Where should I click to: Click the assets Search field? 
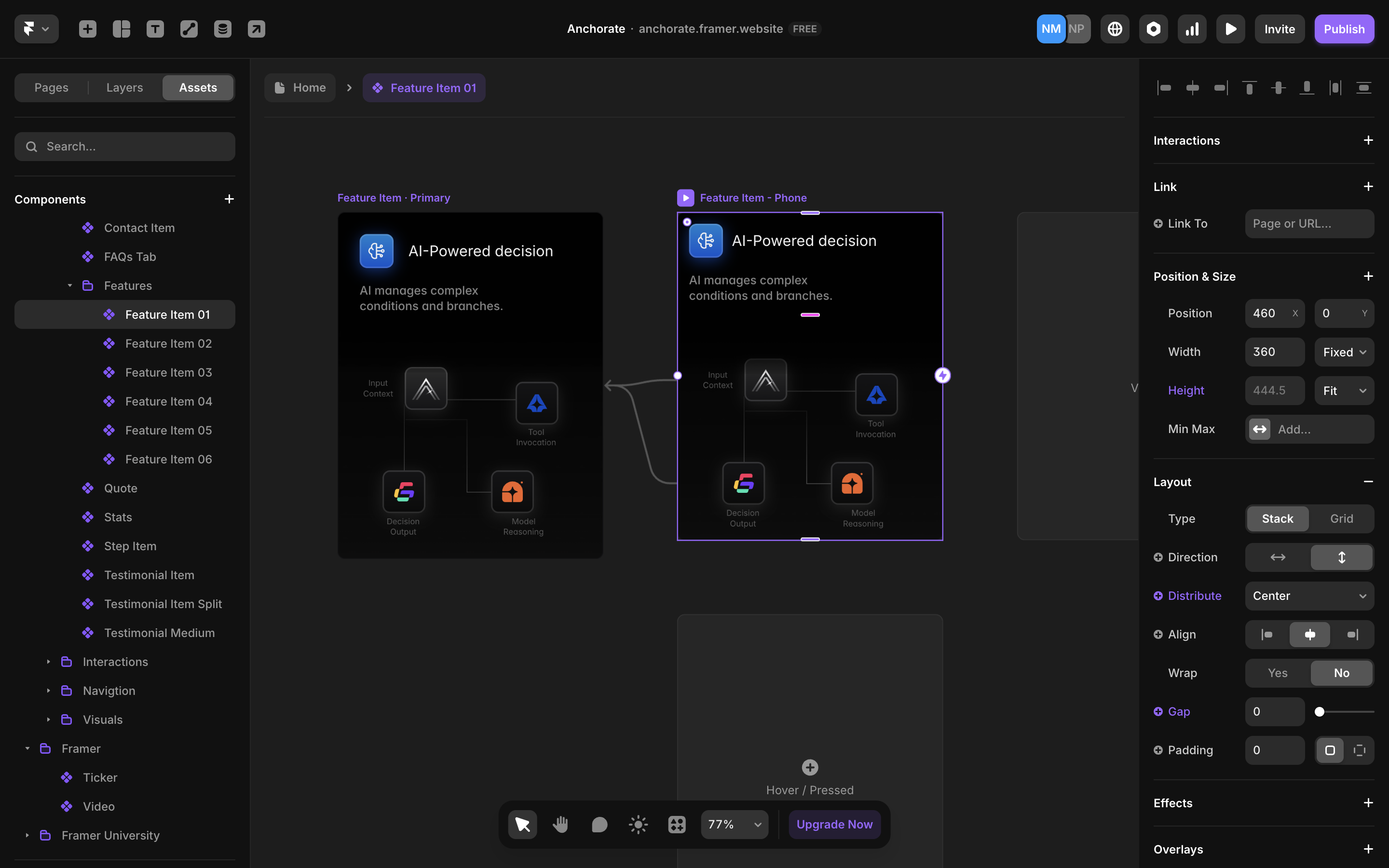point(124,147)
